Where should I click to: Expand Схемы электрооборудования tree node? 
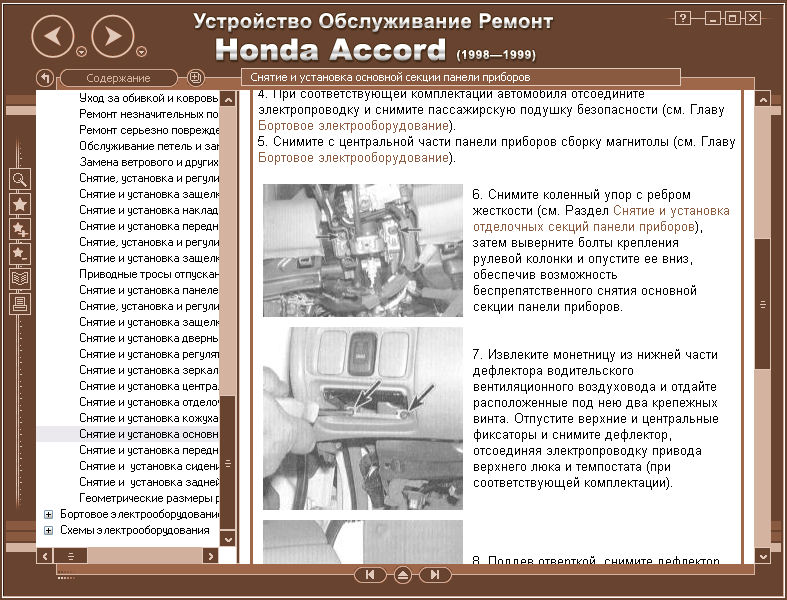(47, 530)
